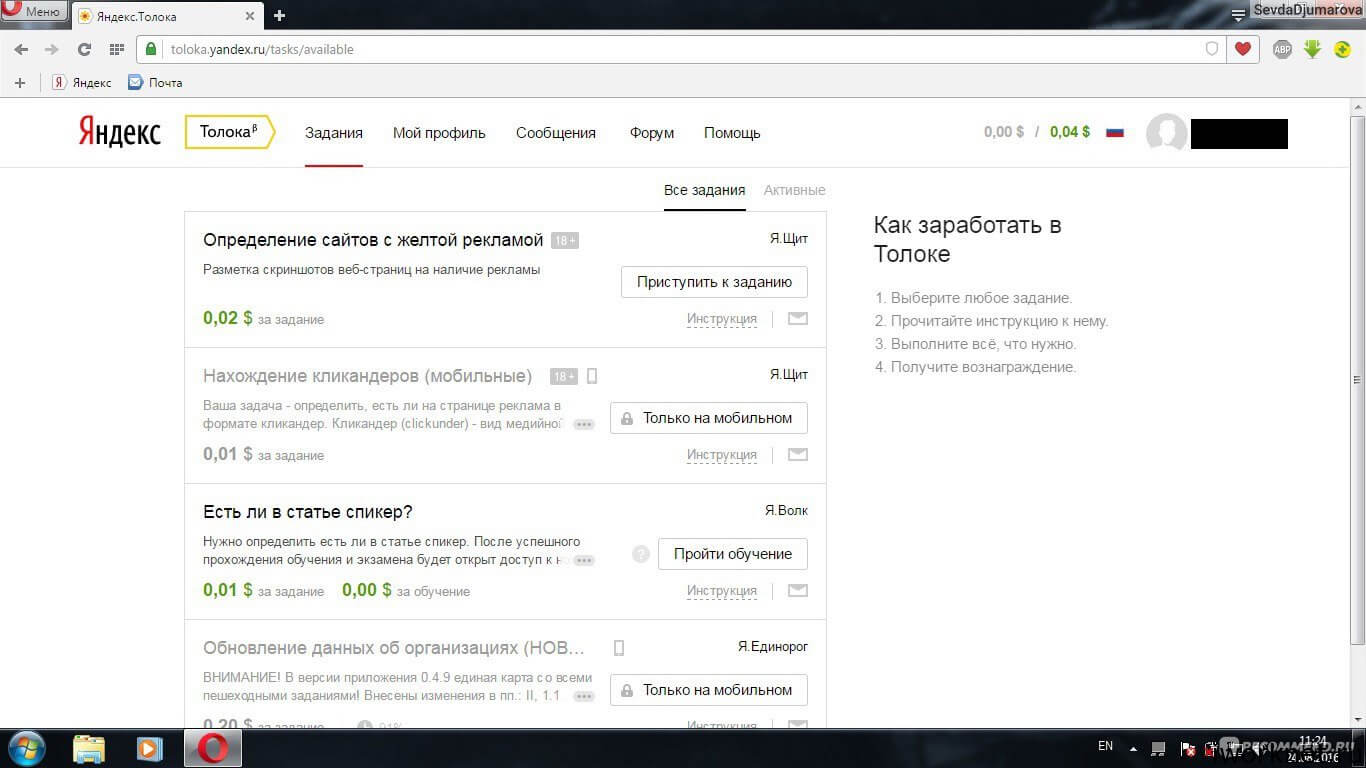Click the shield icon in the address bar

click(1212, 49)
